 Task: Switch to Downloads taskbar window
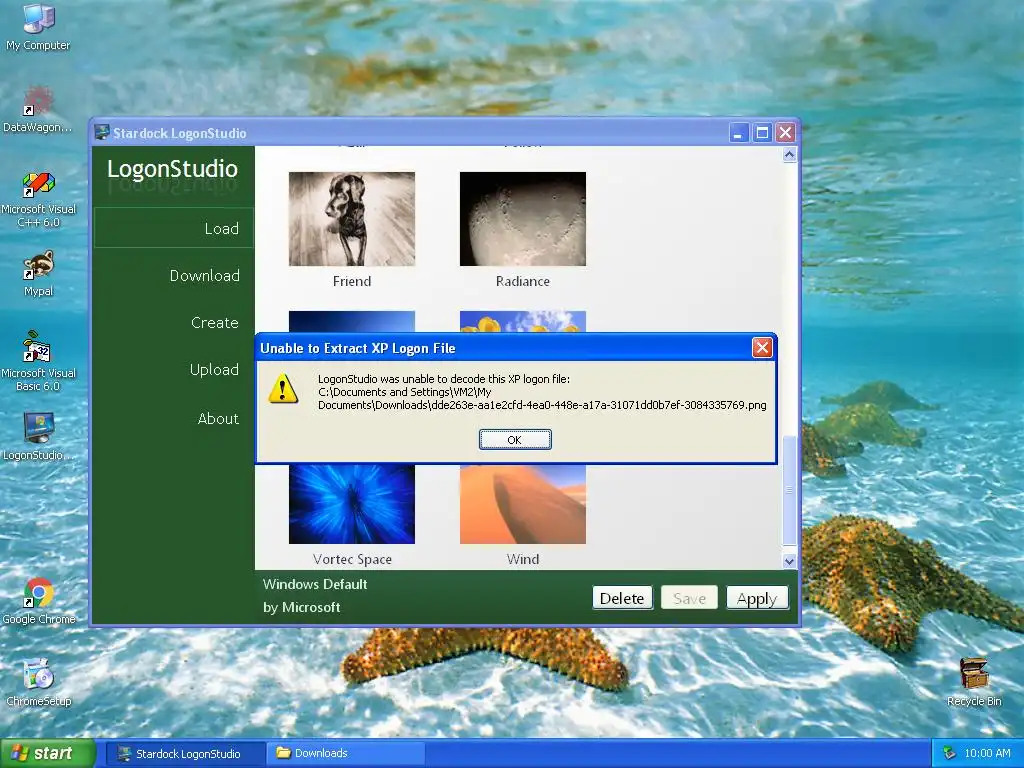346,753
